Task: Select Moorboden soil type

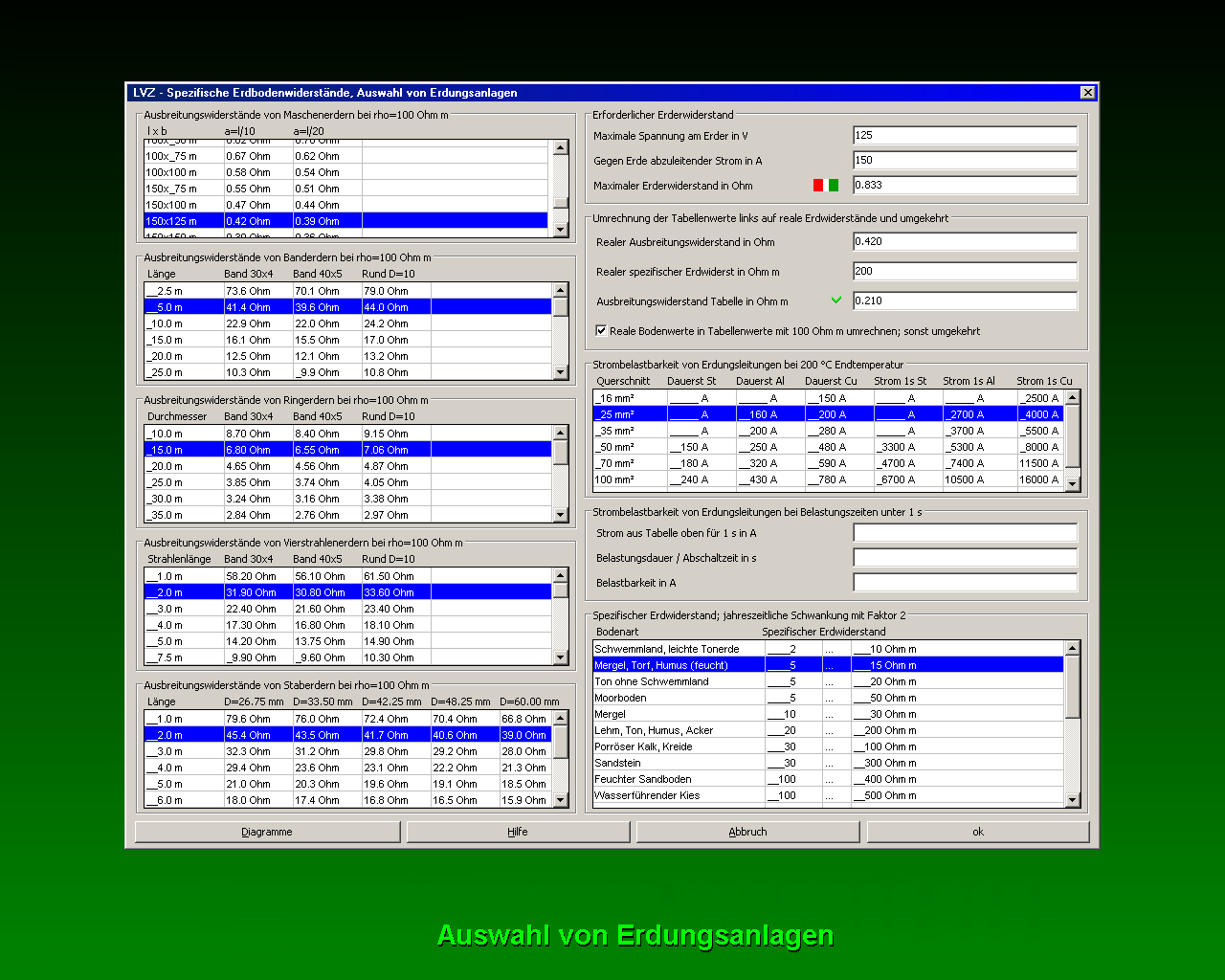Action: pos(828,698)
